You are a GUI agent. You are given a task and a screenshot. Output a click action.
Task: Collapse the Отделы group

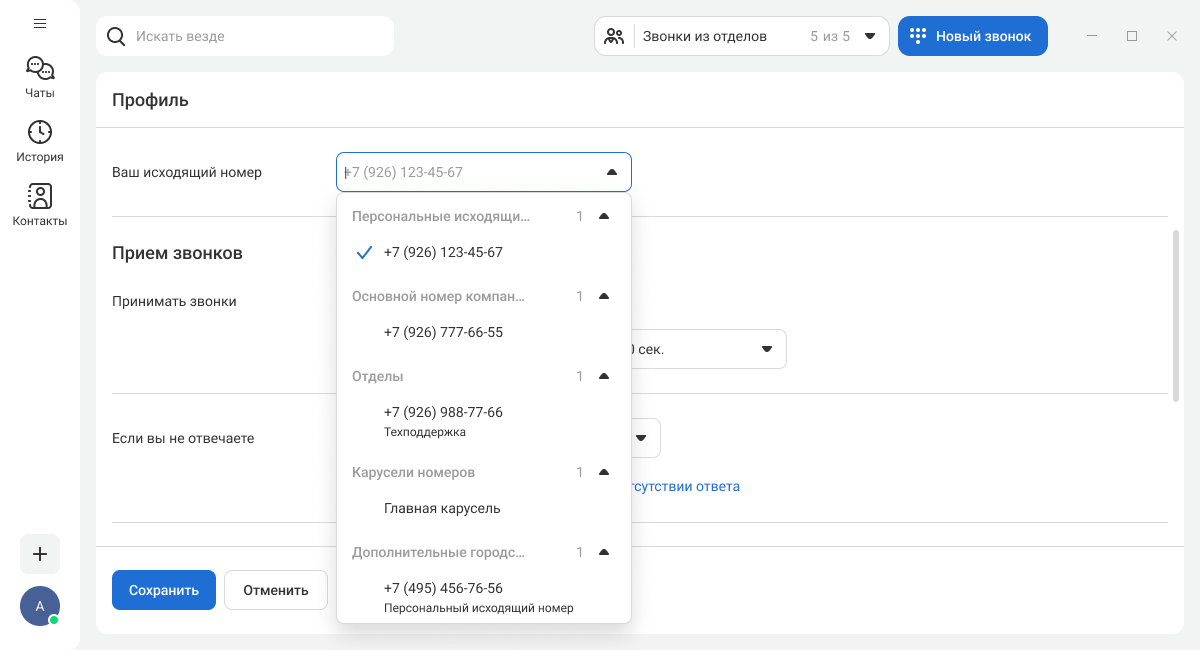click(x=603, y=376)
